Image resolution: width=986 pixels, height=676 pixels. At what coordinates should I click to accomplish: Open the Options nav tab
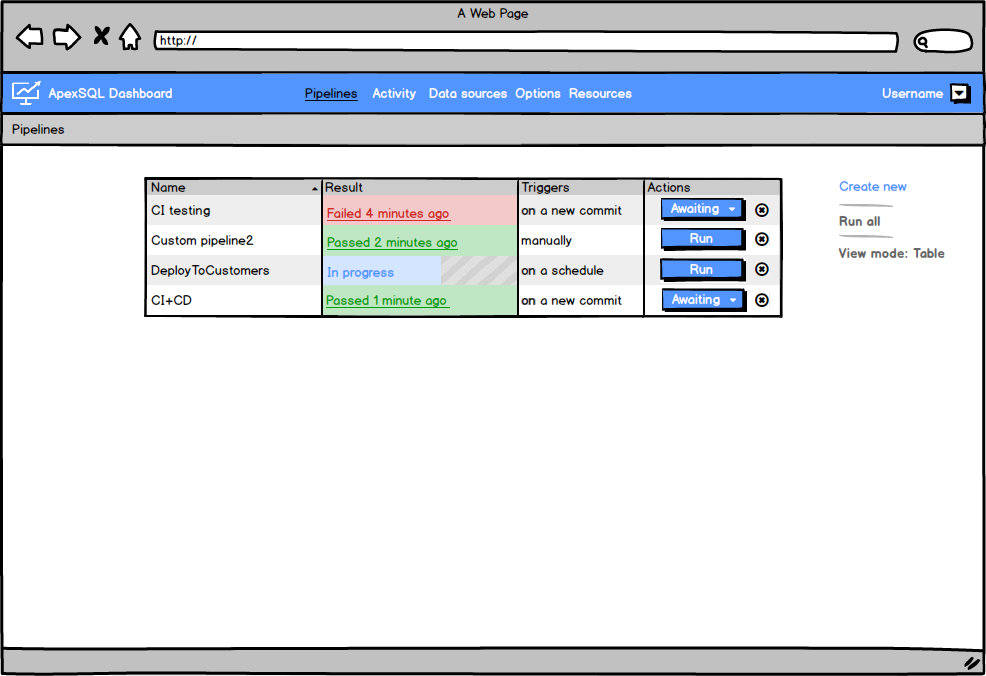(538, 93)
